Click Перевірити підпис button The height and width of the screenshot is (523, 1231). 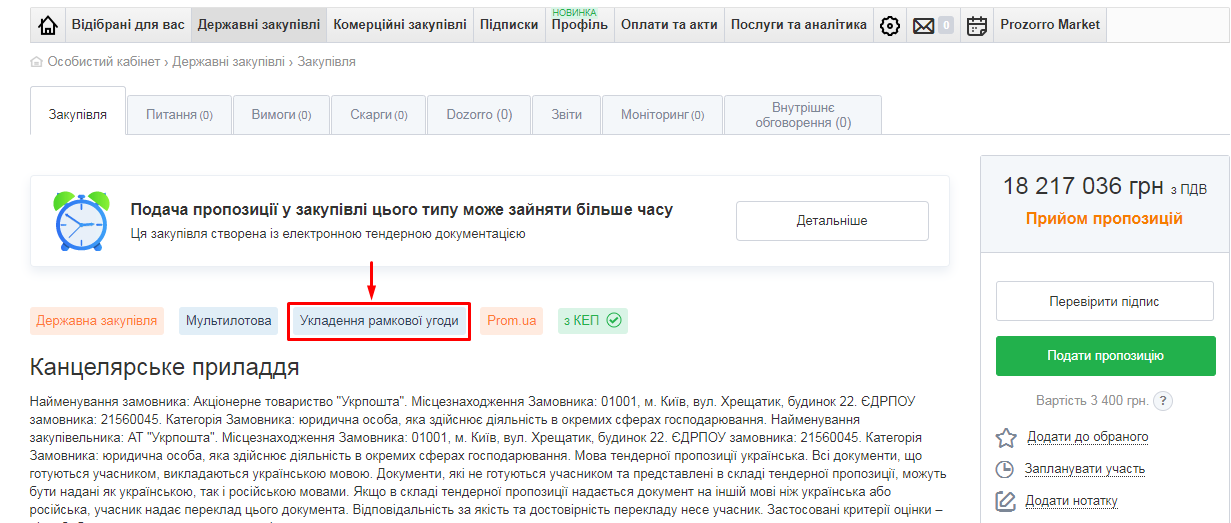(x=1105, y=301)
